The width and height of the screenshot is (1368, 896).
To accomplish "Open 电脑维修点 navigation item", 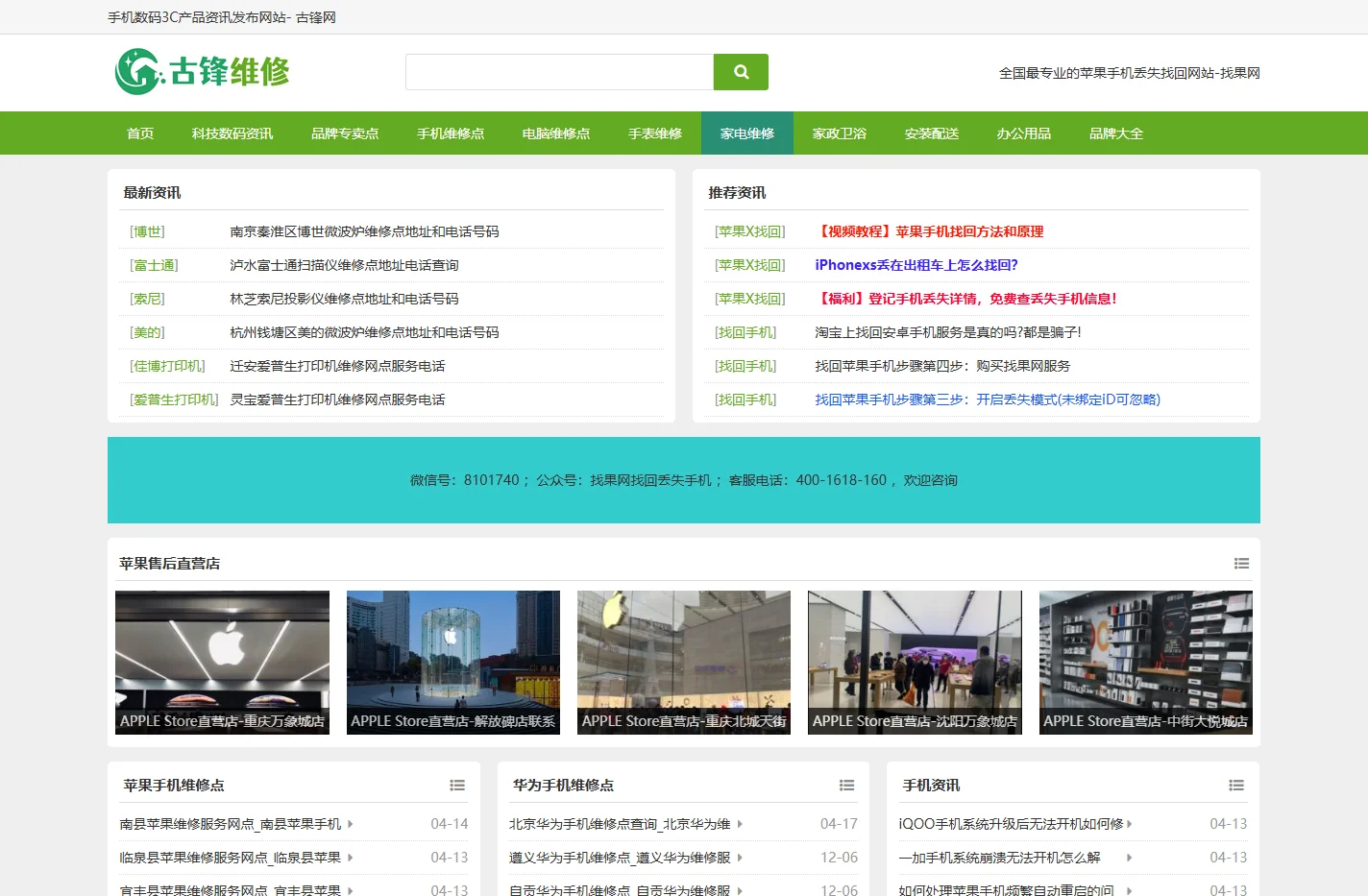I will click(x=556, y=133).
